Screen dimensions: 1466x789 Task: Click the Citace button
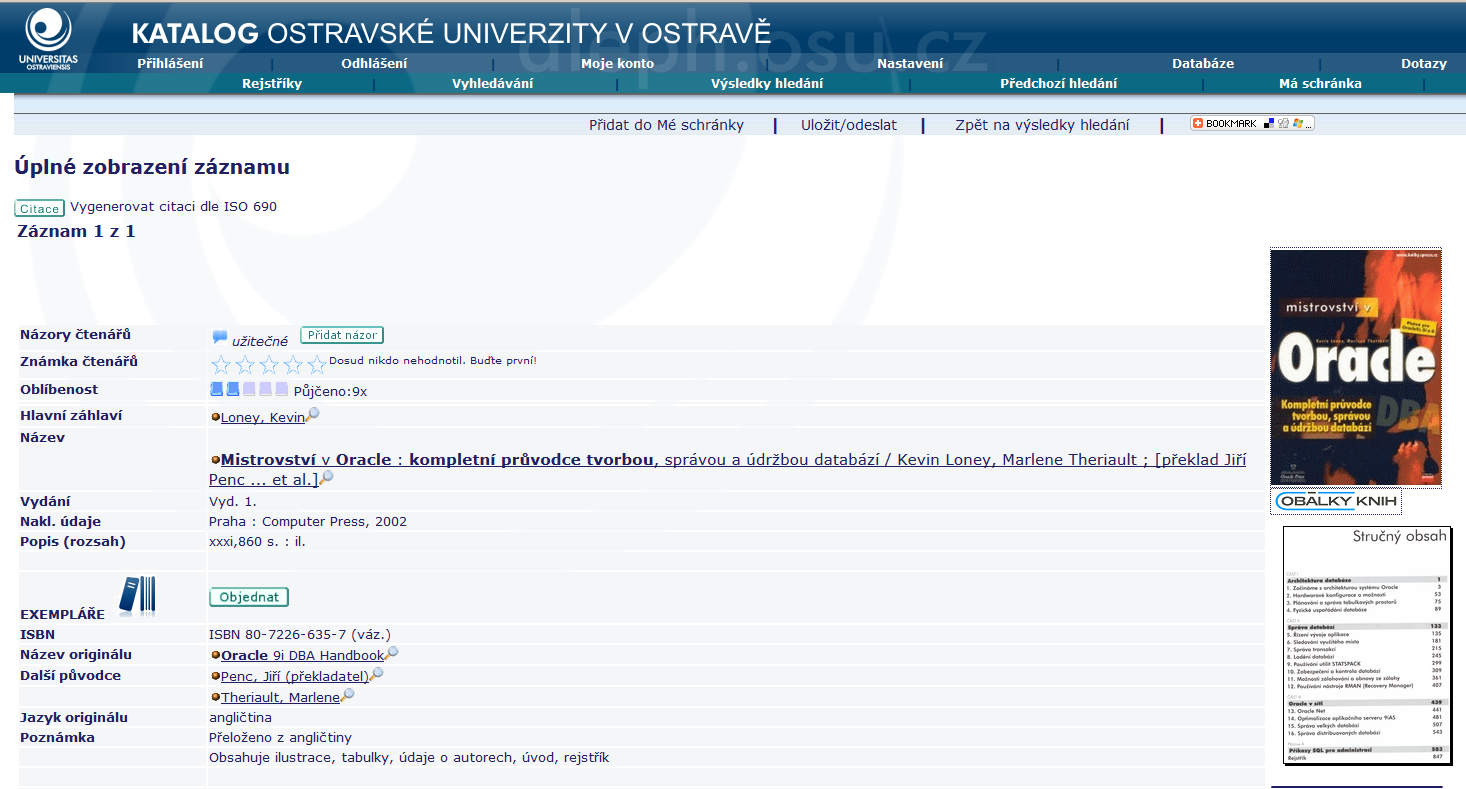pos(40,208)
